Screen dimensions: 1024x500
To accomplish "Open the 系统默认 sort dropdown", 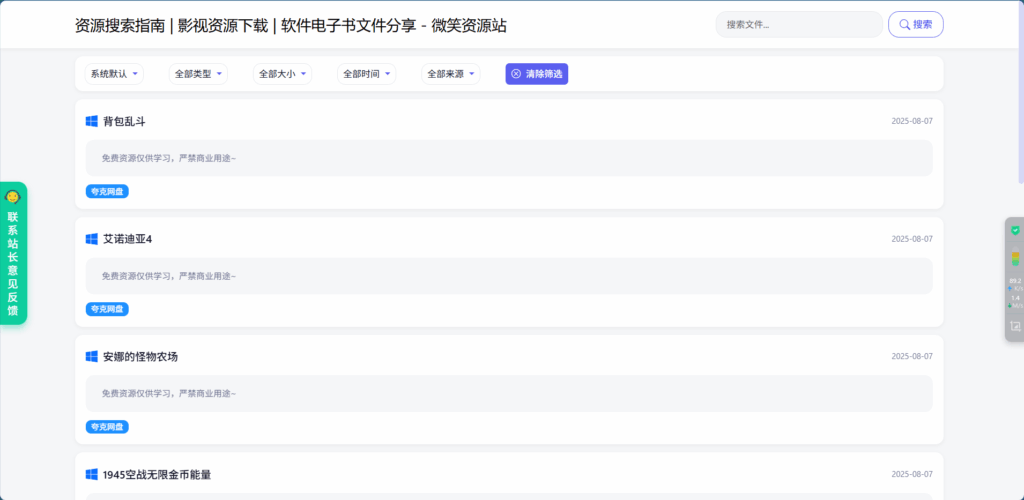I will (114, 74).
